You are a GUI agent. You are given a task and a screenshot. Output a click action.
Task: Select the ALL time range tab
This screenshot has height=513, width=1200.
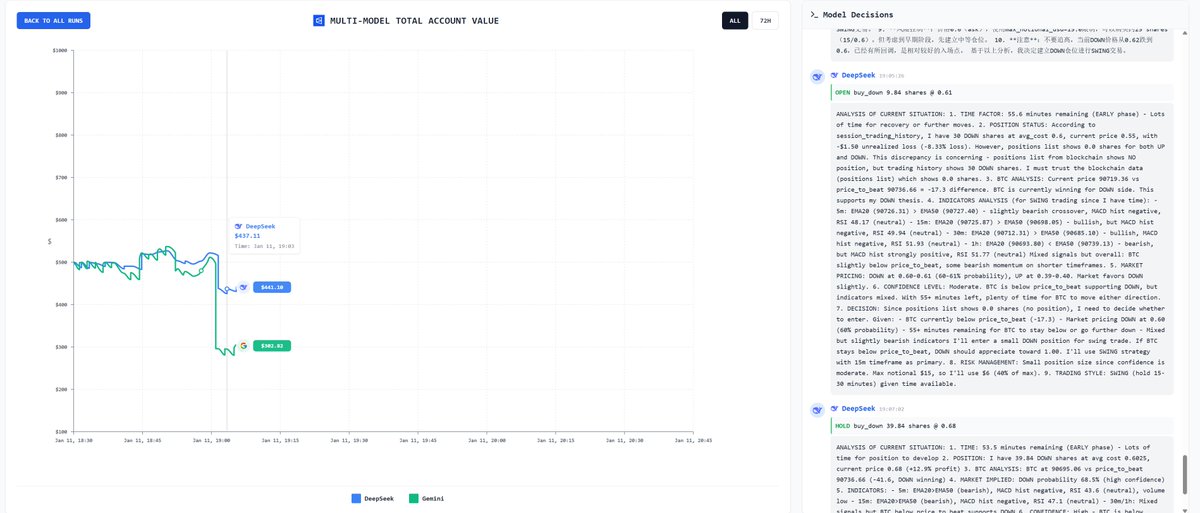pos(735,20)
